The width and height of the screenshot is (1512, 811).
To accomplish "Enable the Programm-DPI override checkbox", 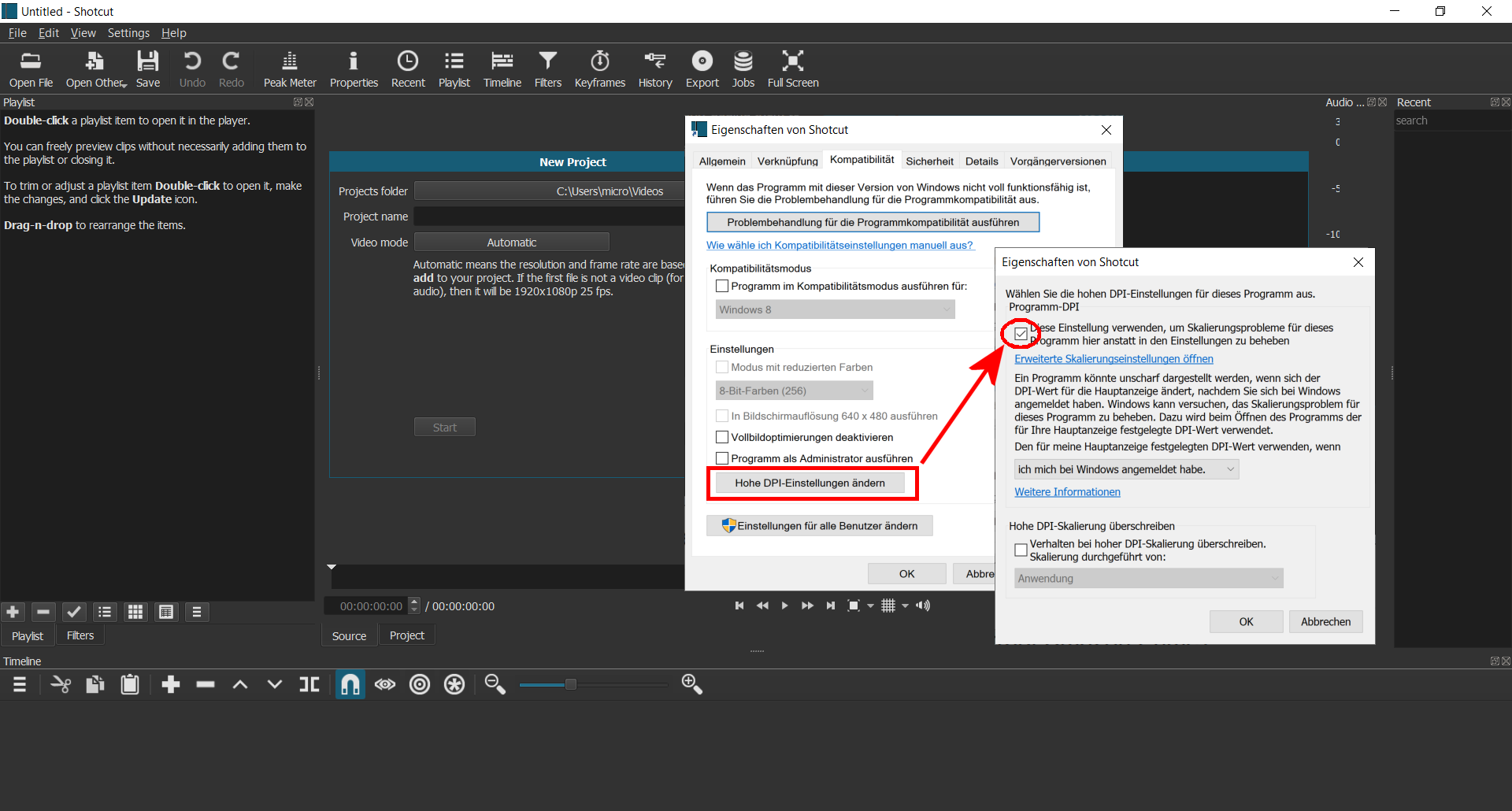I will click(x=1021, y=334).
